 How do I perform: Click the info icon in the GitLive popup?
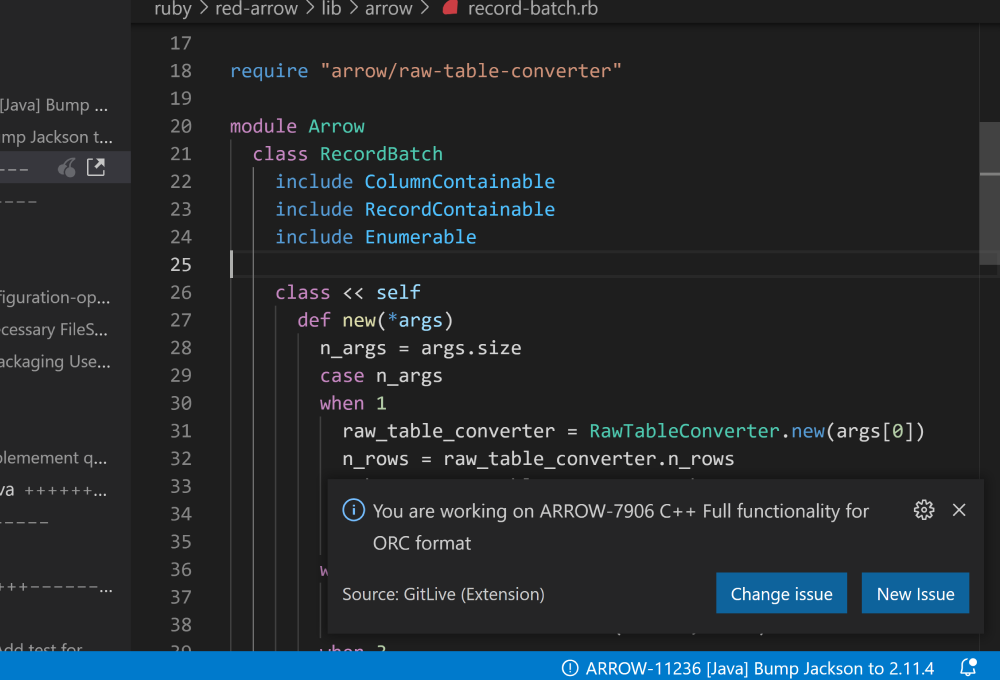[x=353, y=510]
